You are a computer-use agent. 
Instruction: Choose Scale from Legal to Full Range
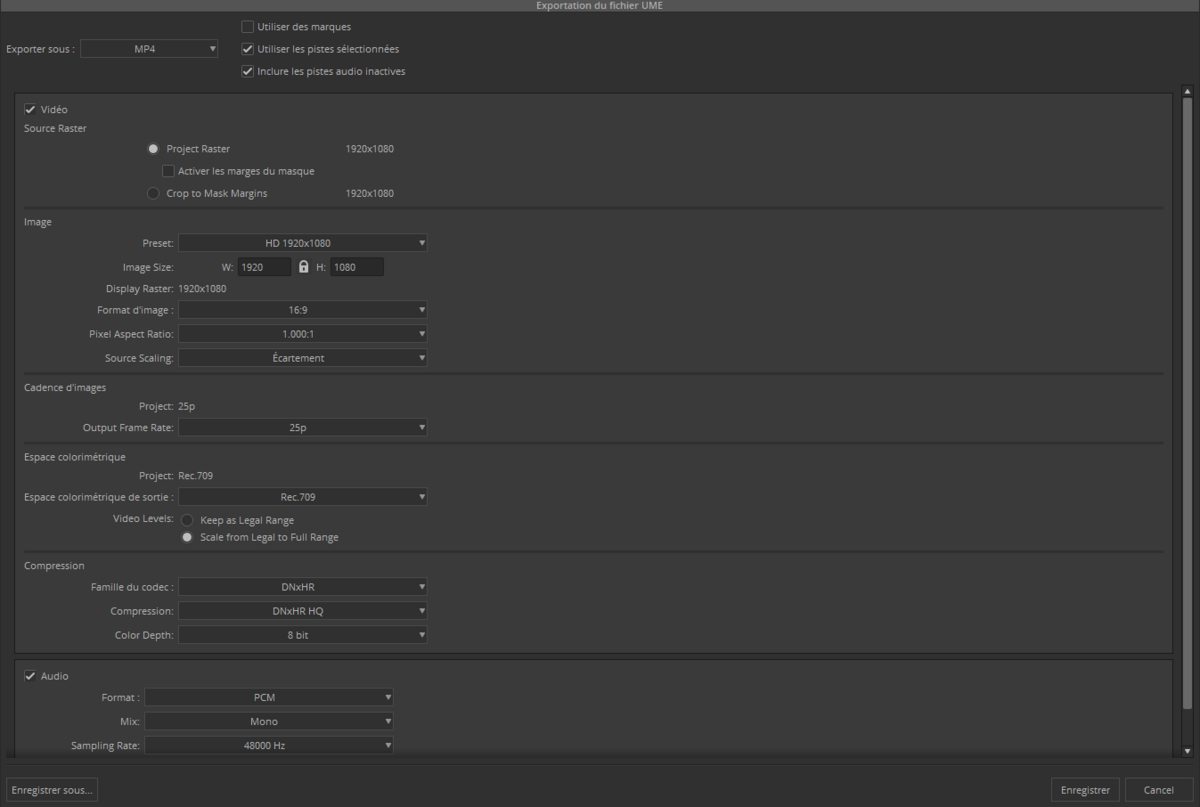pos(187,537)
